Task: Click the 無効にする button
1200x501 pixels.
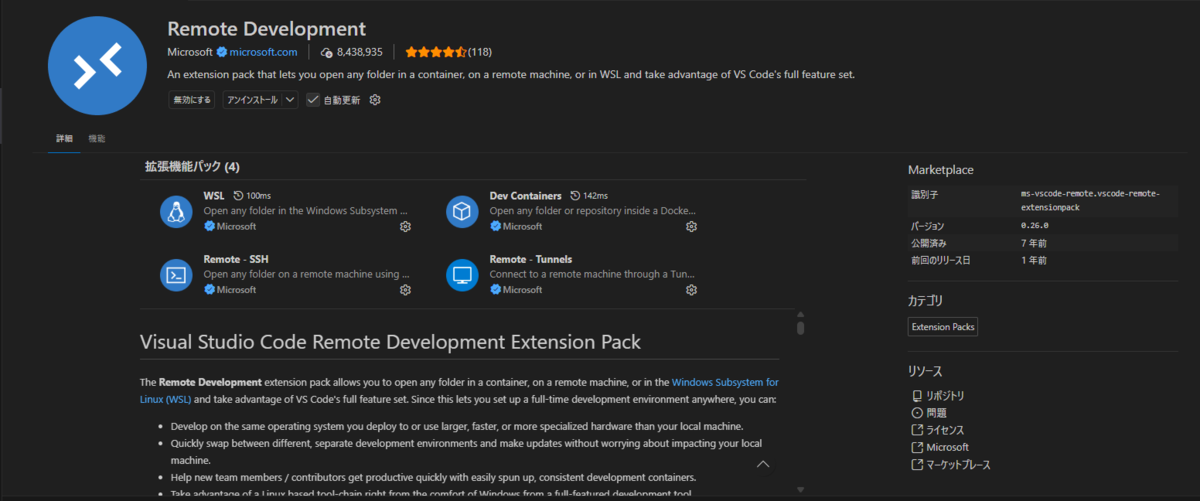Action: pyautogui.click(x=191, y=100)
